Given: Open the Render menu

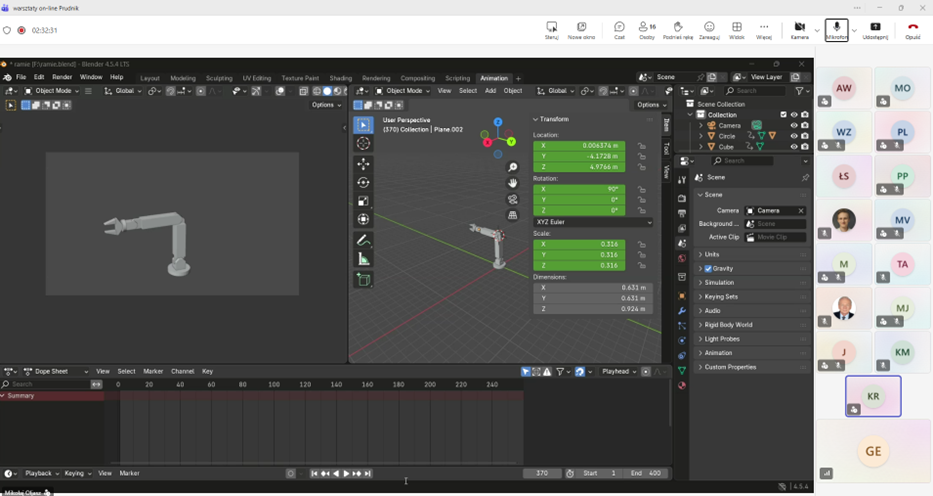Looking at the screenshot, I should point(62,77).
